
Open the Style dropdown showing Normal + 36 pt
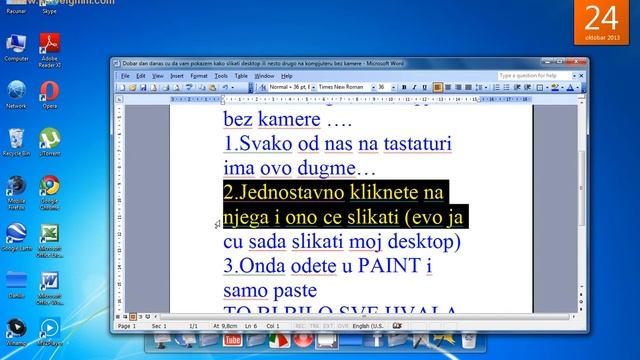click(x=313, y=87)
